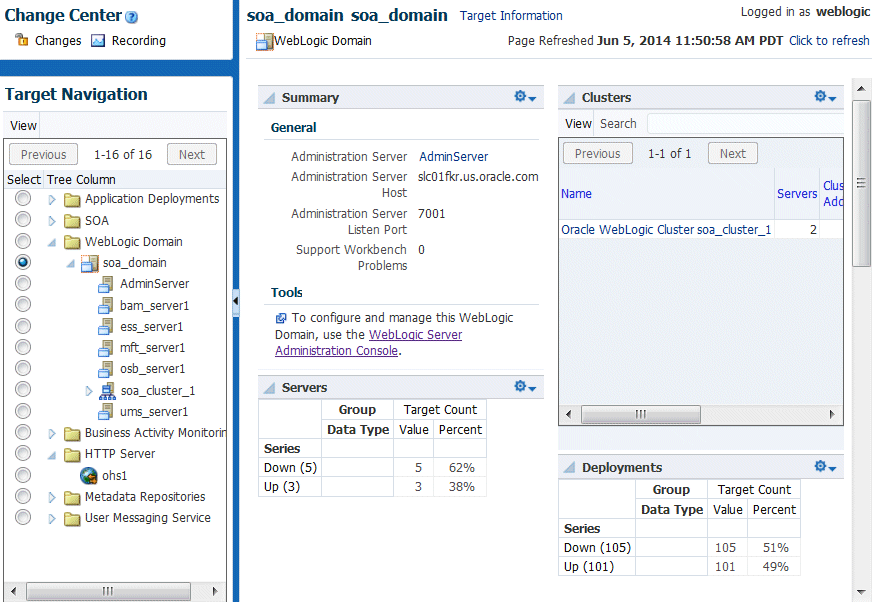Expand Application Deployments tree node
The image size is (872, 602).
pyautogui.click(x=52, y=200)
